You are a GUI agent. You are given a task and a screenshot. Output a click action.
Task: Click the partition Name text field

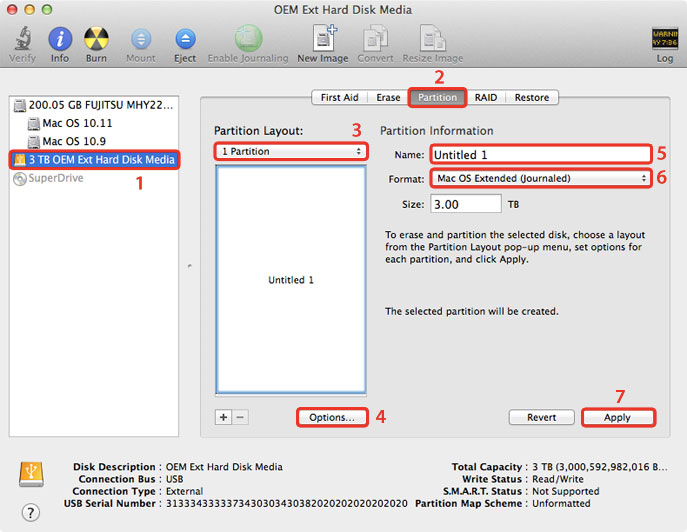[x=540, y=155]
